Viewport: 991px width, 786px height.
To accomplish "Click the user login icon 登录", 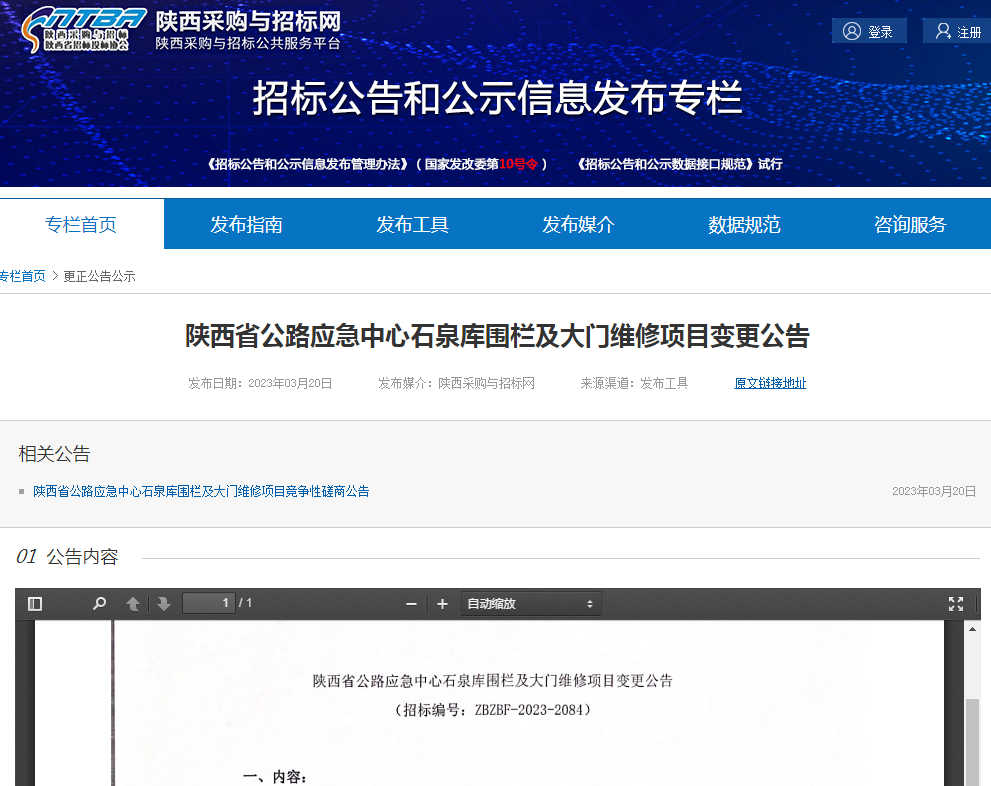I will point(868,31).
